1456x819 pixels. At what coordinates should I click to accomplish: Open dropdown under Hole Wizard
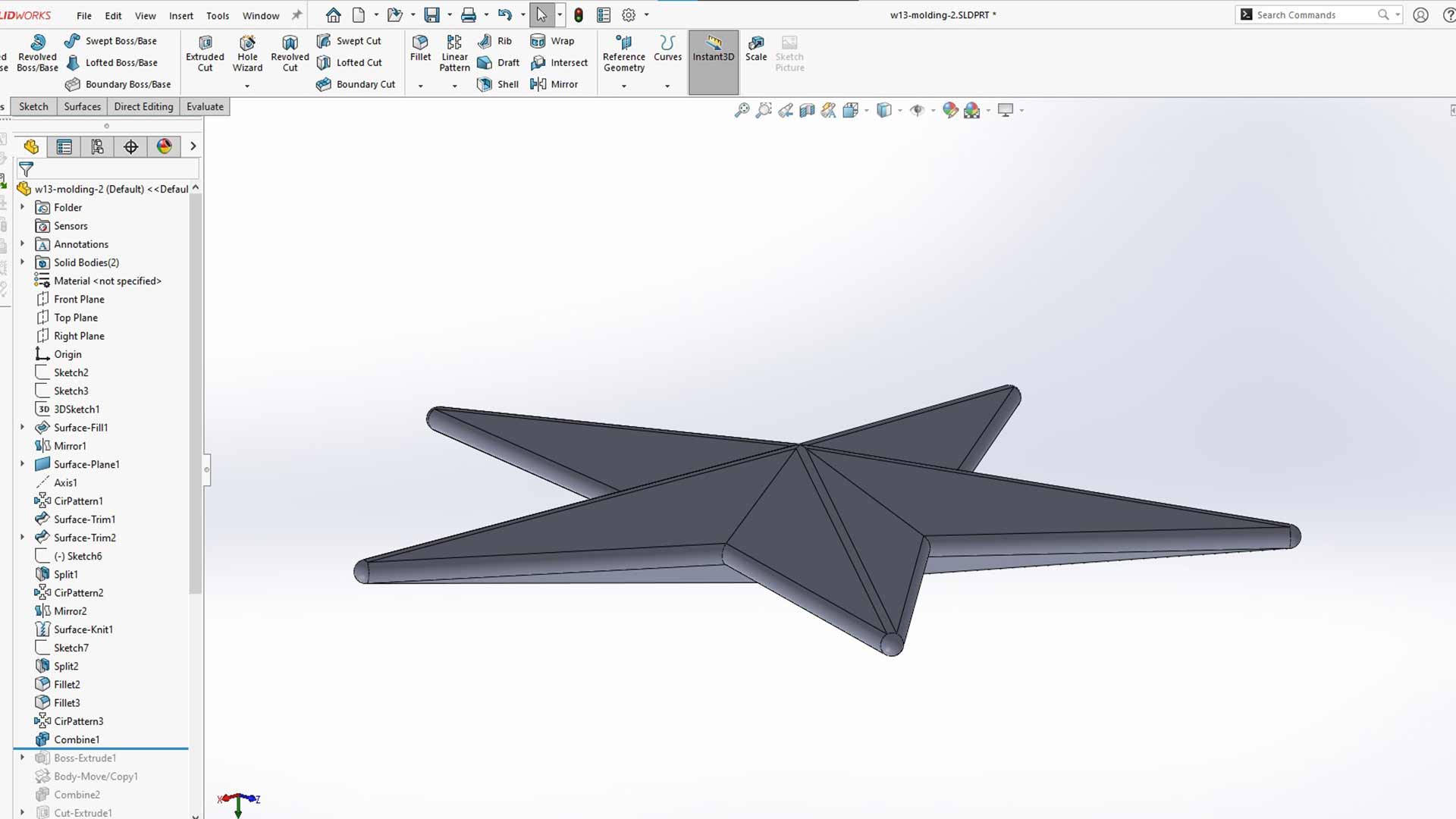tap(247, 86)
